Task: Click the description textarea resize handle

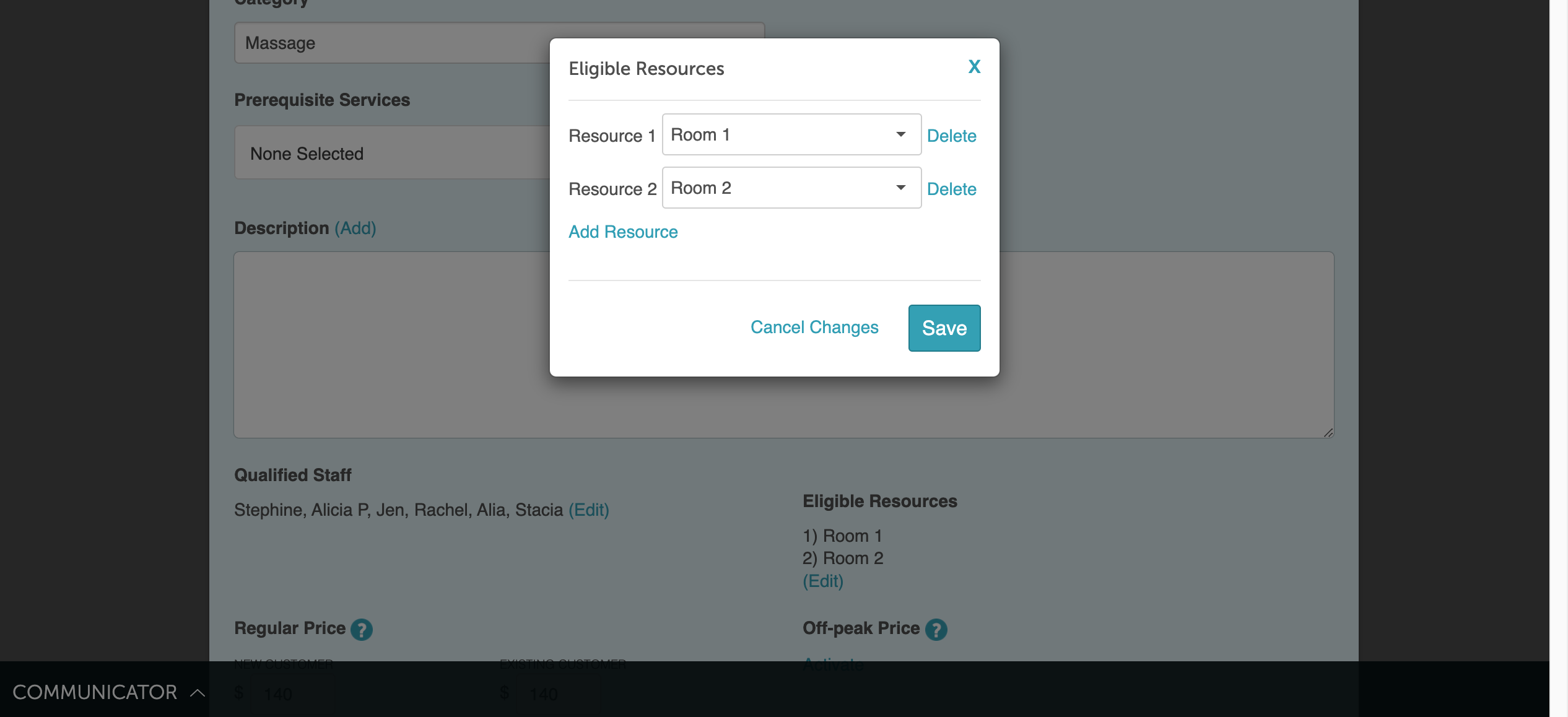Action: pyautogui.click(x=1328, y=432)
